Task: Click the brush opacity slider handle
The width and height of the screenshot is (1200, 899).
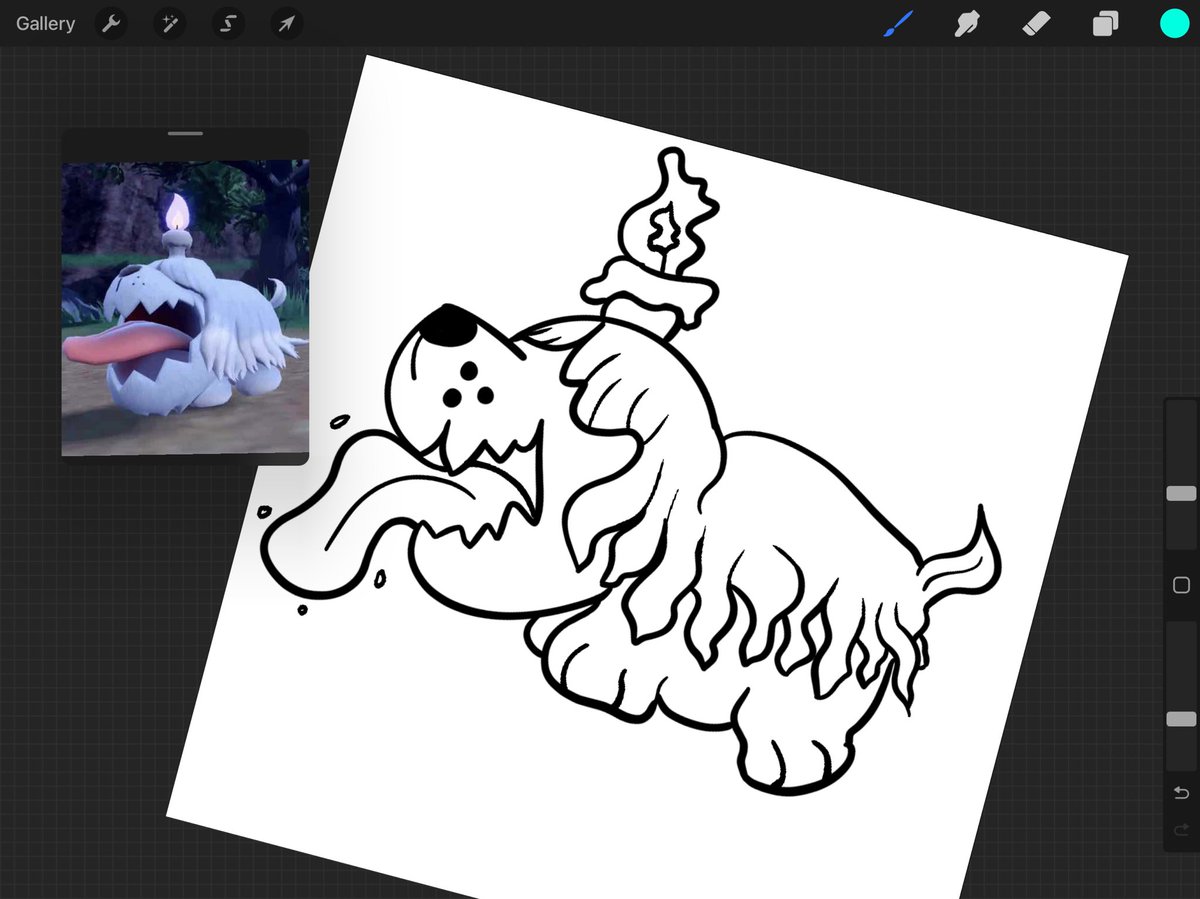Action: (x=1181, y=719)
